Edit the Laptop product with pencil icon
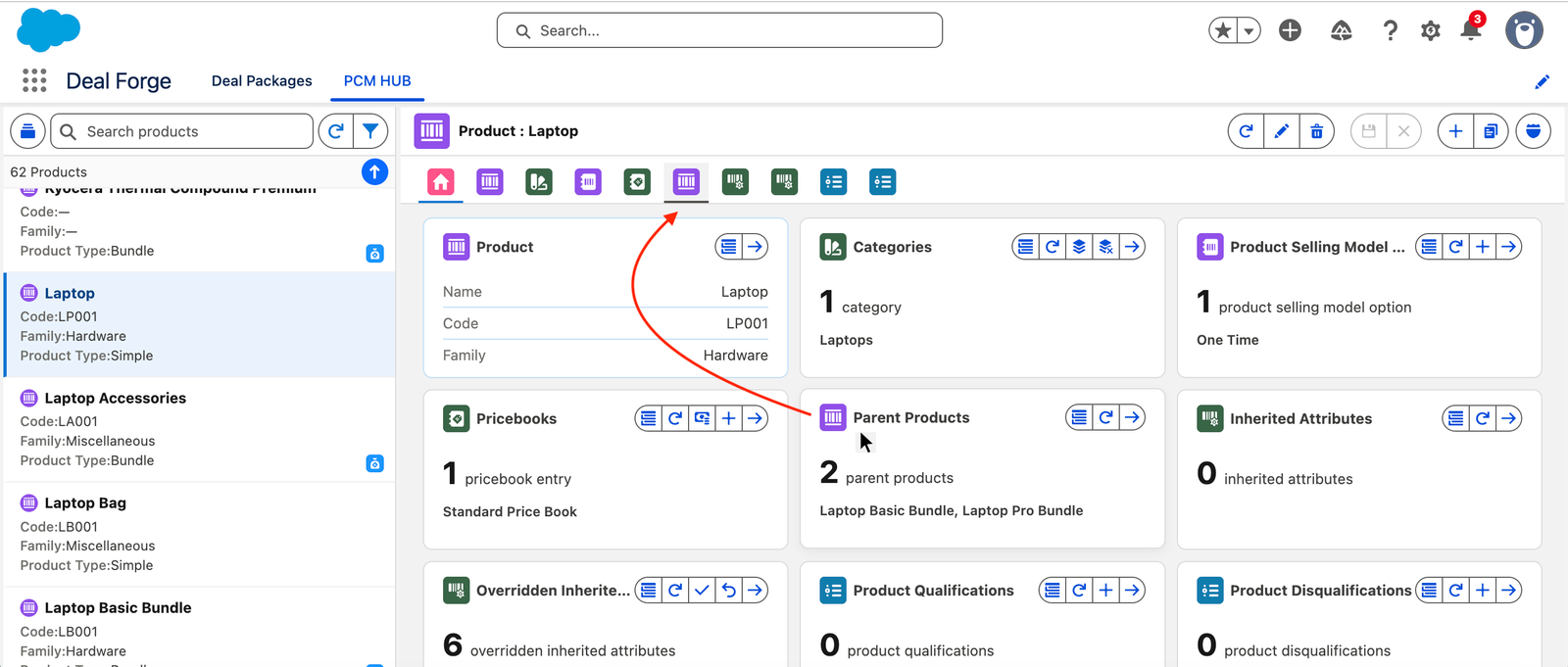Screen dimensions: 1568x667 (1281, 131)
